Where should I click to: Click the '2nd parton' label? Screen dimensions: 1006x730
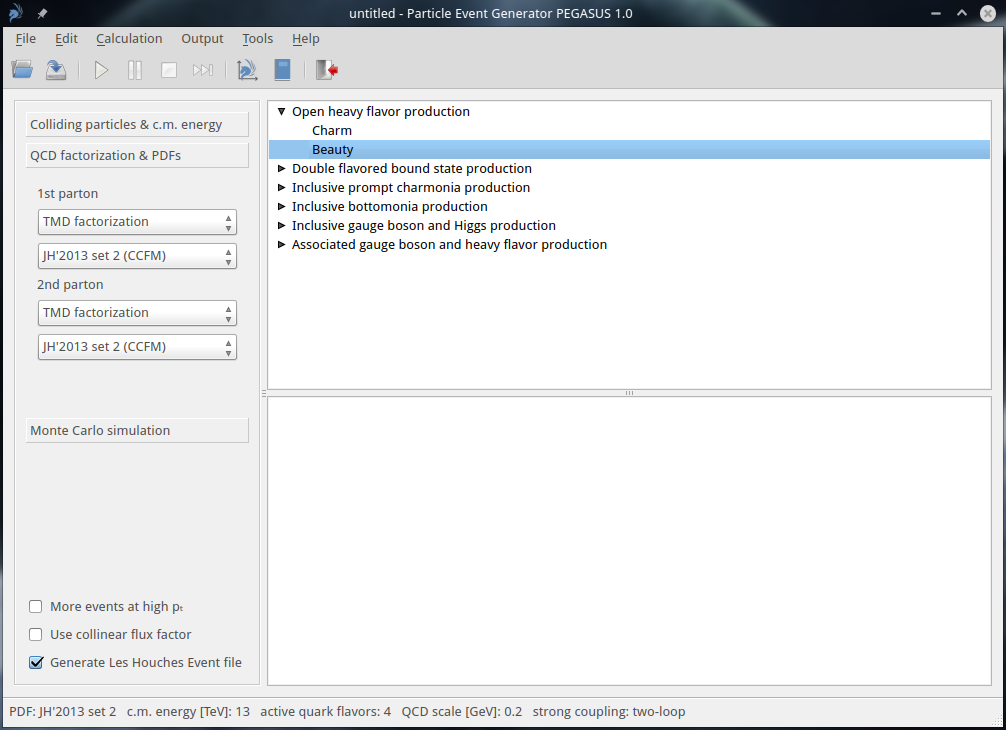[70, 285]
